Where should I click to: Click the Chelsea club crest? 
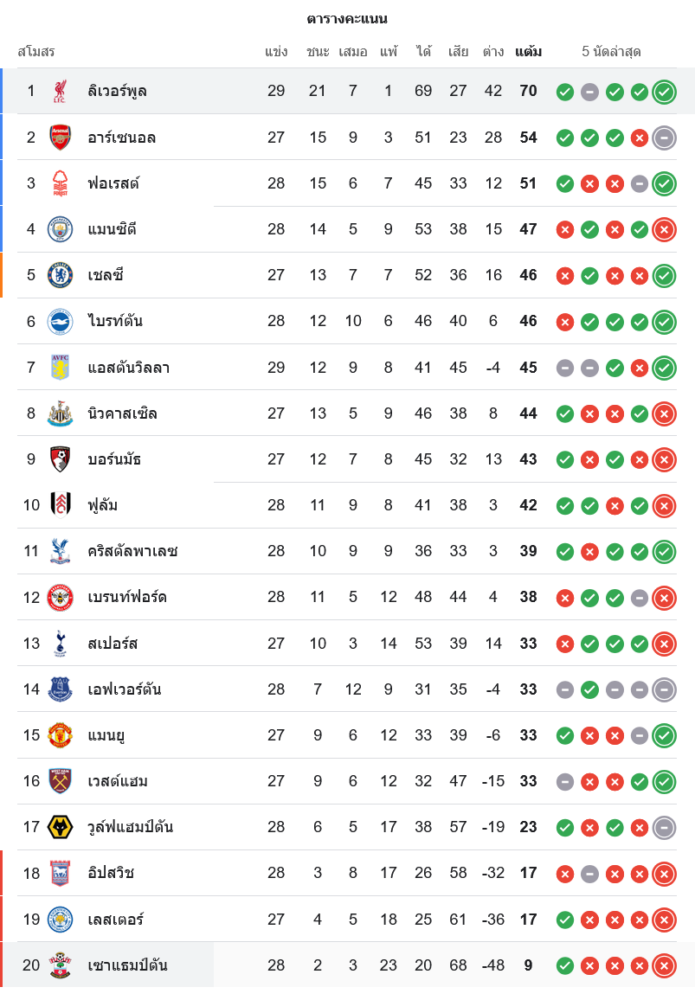pos(60,276)
